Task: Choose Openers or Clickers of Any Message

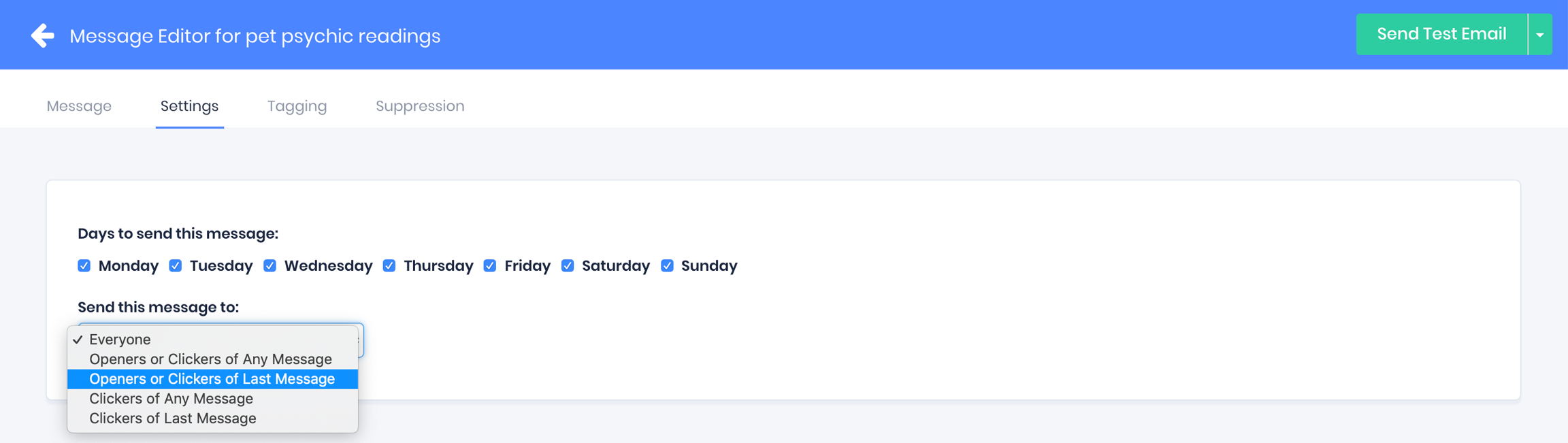Action: click(210, 359)
